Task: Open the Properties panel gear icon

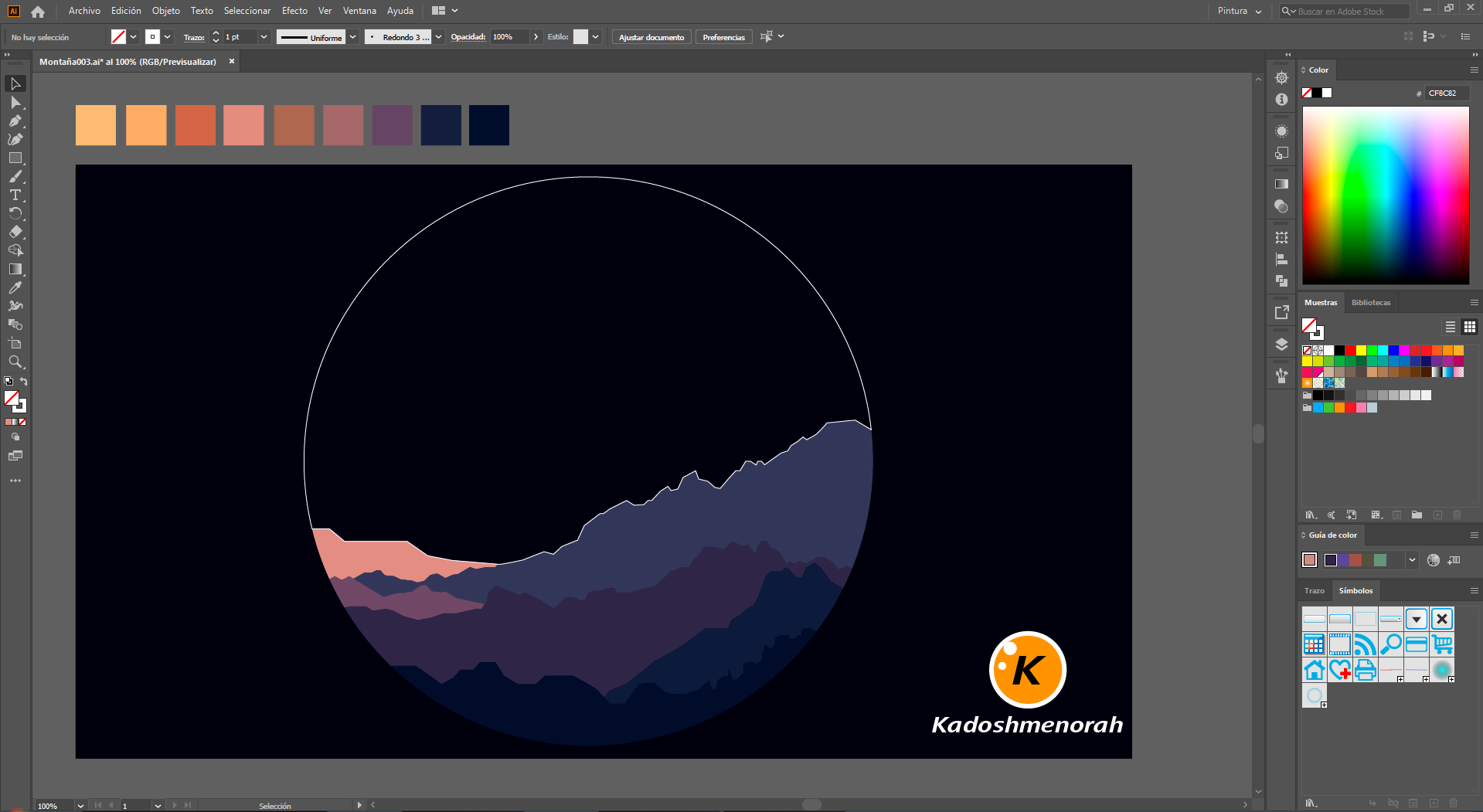Action: click(x=1281, y=78)
